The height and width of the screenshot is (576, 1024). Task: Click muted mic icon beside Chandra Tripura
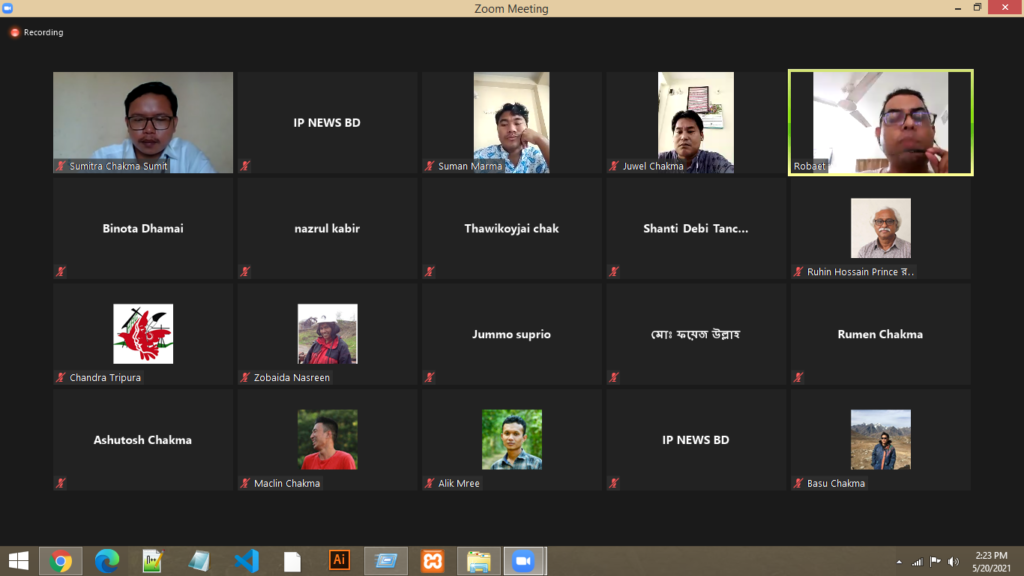[61, 377]
